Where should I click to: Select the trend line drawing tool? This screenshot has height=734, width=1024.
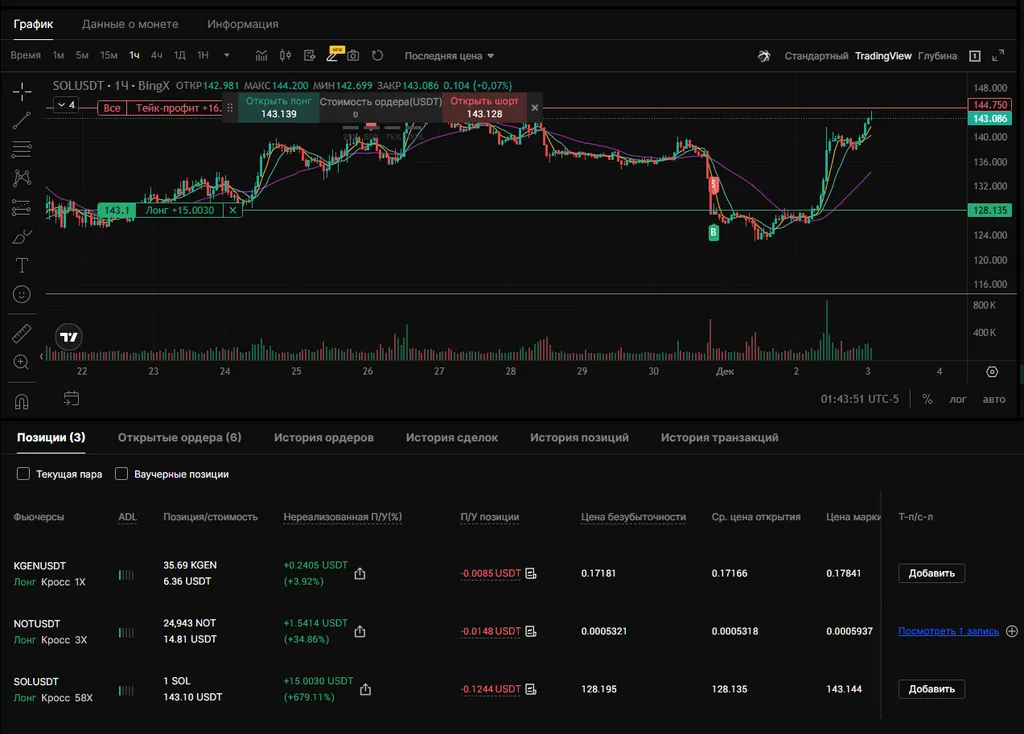(x=22, y=120)
